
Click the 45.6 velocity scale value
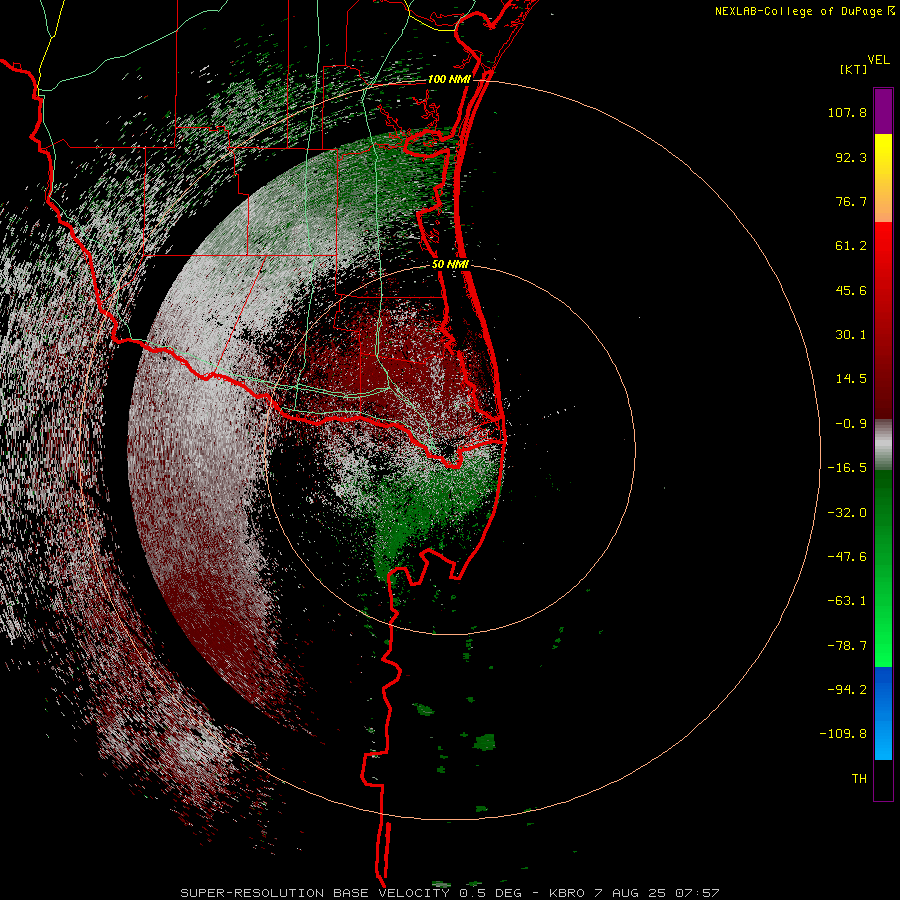pos(851,290)
